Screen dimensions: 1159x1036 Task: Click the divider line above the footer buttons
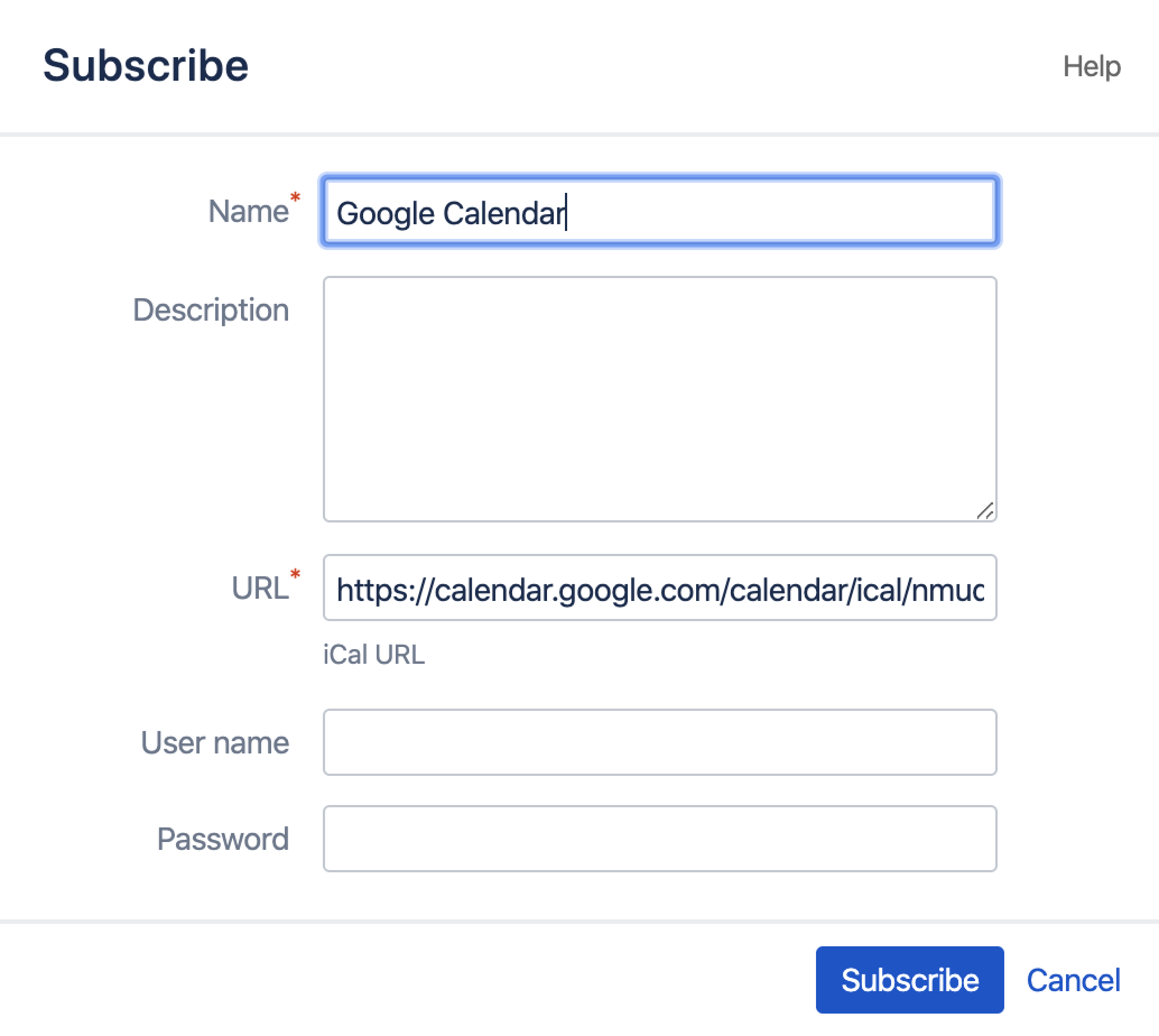(579, 922)
